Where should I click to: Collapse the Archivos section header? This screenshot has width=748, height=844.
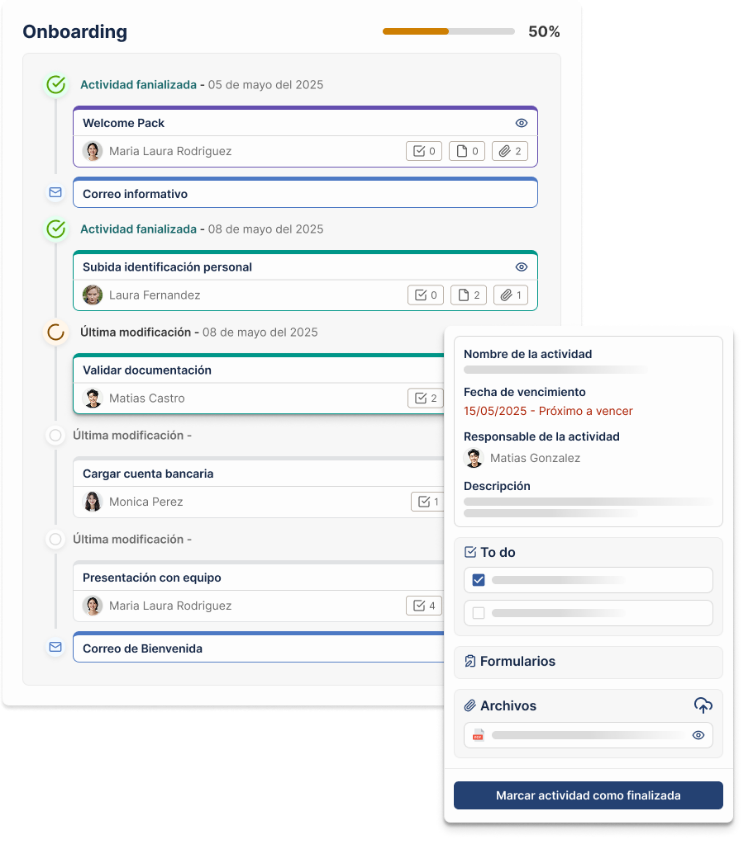(x=507, y=706)
